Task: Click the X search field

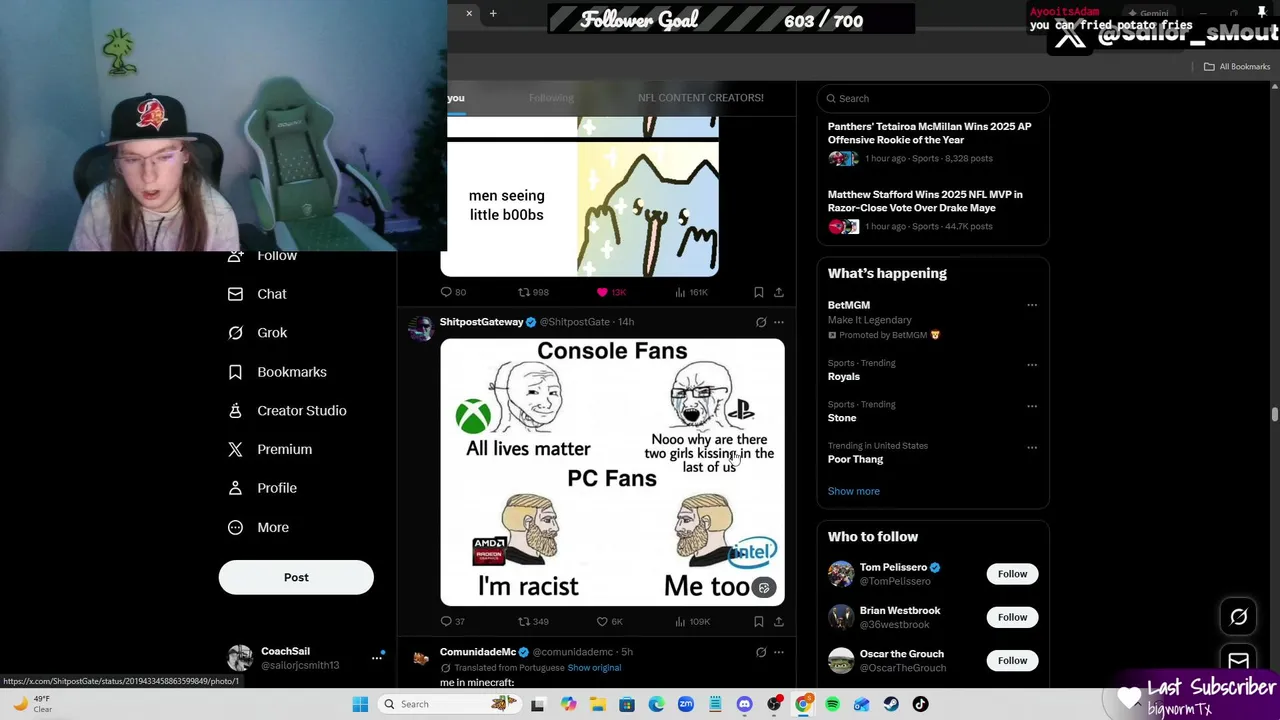Action: [x=933, y=98]
